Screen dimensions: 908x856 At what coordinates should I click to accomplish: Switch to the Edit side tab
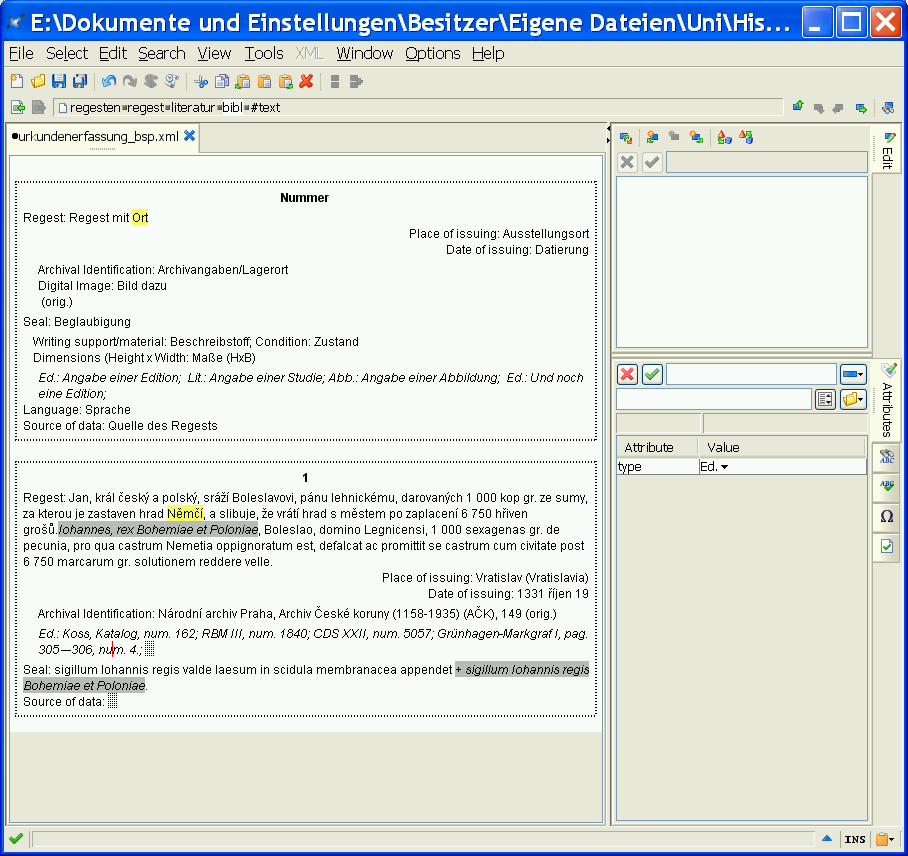point(887,150)
